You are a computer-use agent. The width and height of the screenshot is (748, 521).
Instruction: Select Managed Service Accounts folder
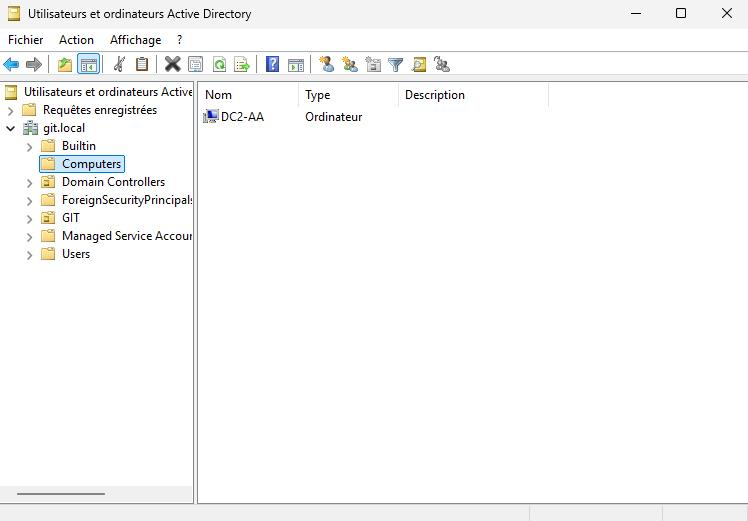(x=127, y=236)
